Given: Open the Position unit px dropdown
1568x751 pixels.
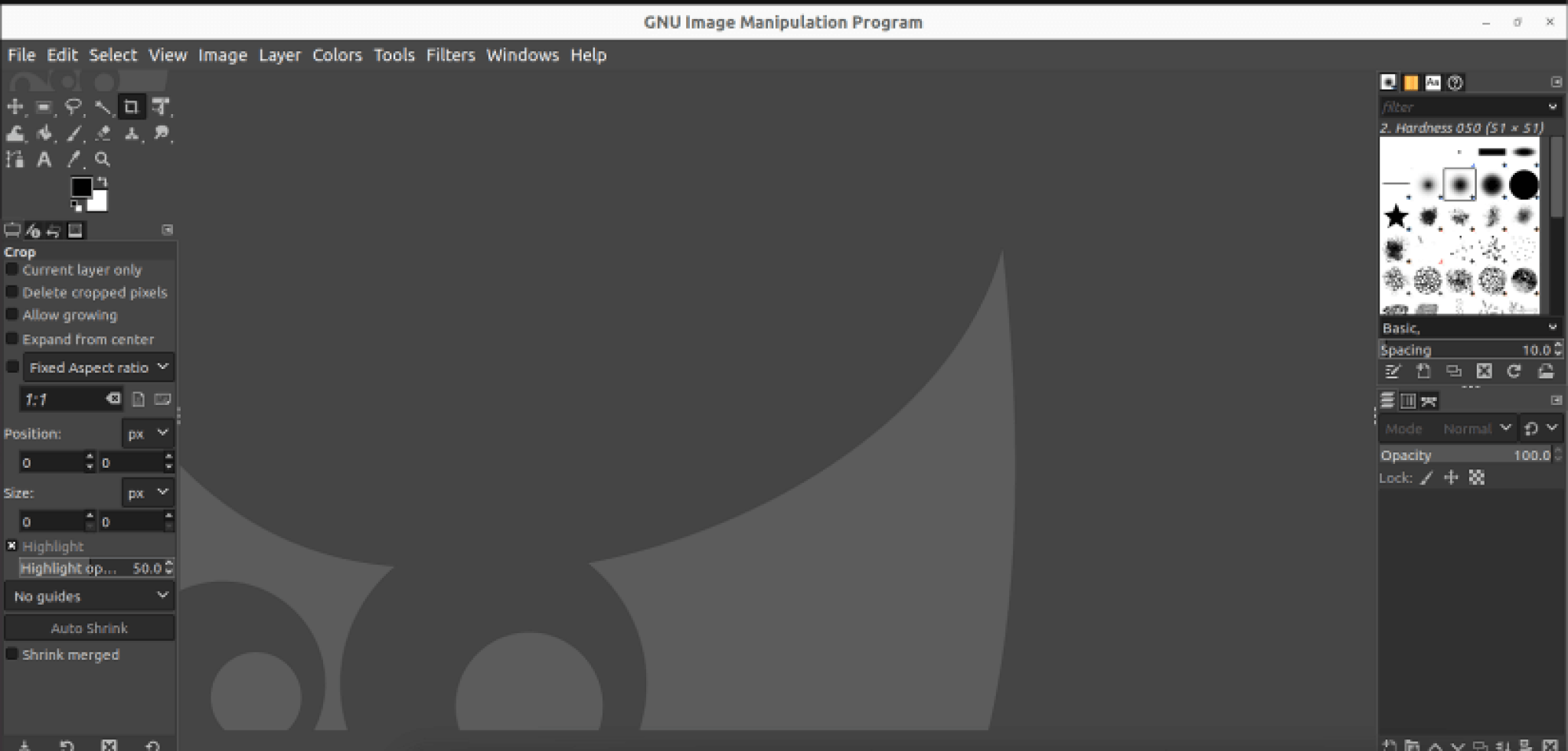Looking at the screenshot, I should [x=148, y=433].
